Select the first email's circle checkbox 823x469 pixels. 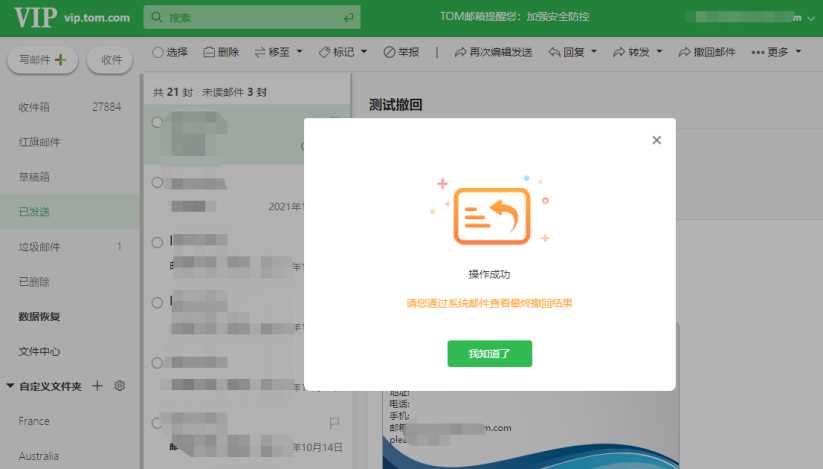[157, 122]
